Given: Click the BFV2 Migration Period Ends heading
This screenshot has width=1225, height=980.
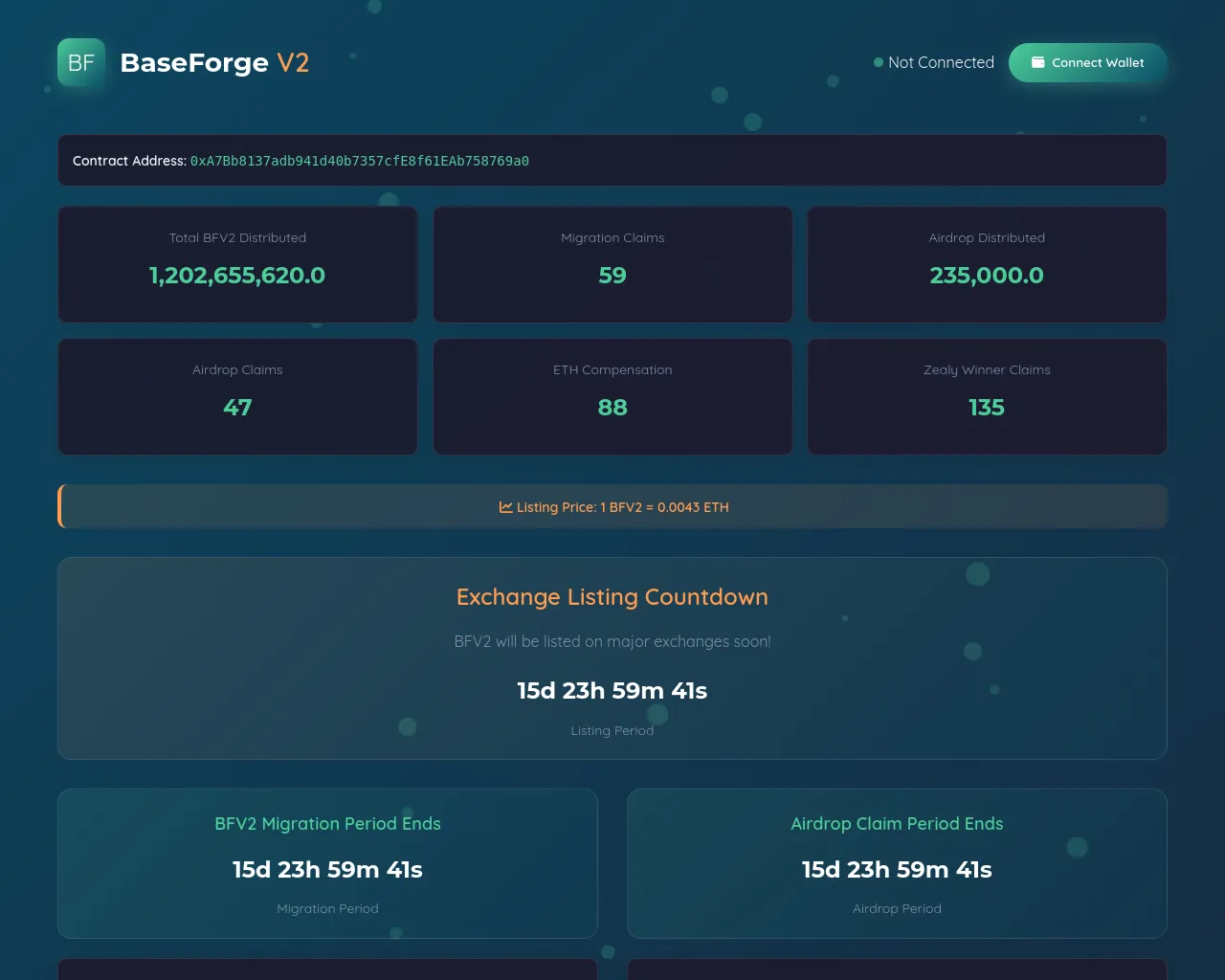Looking at the screenshot, I should point(327,824).
